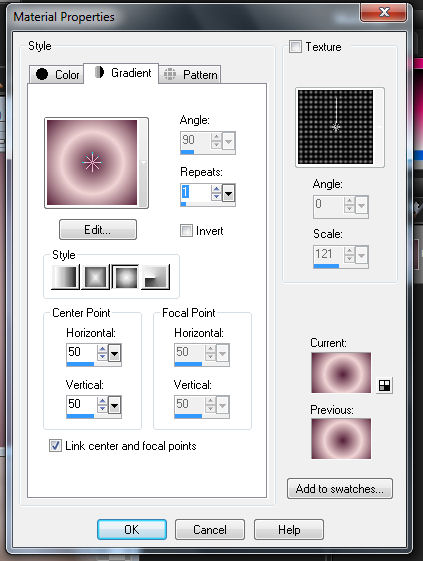Viewport: 423px width, 561px height.
Task: Toggle the Invert checkbox
Action: (186, 230)
